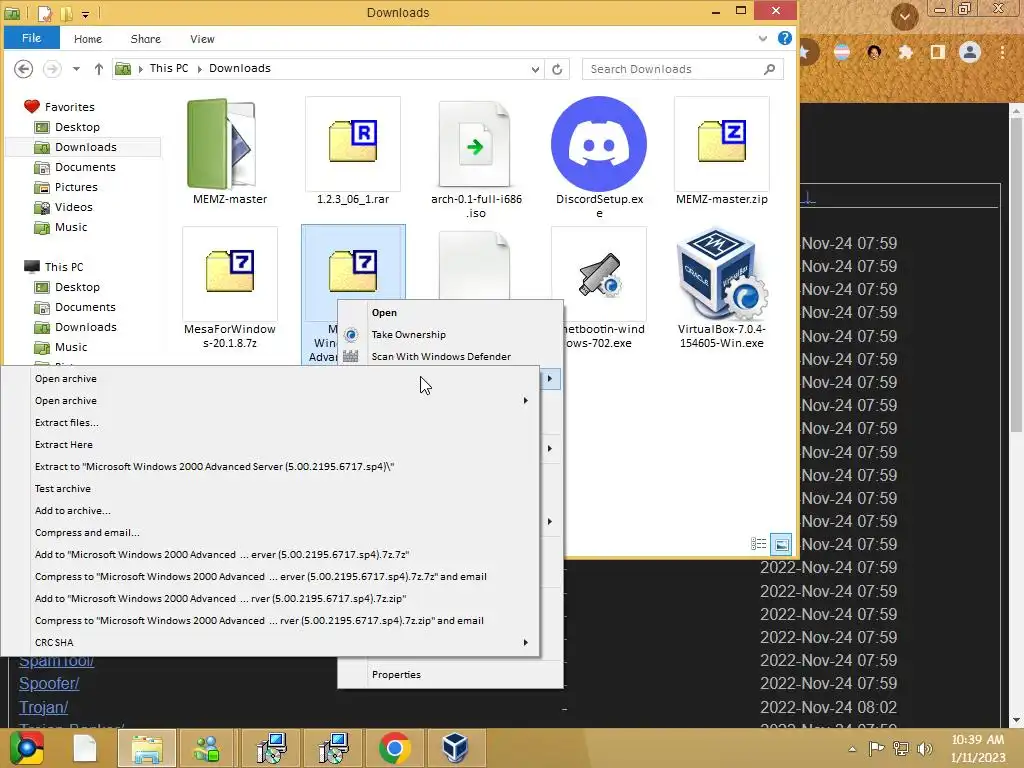Open VirtualBox cube icon on taskbar
This screenshot has width=1024, height=768.
pyautogui.click(x=455, y=748)
